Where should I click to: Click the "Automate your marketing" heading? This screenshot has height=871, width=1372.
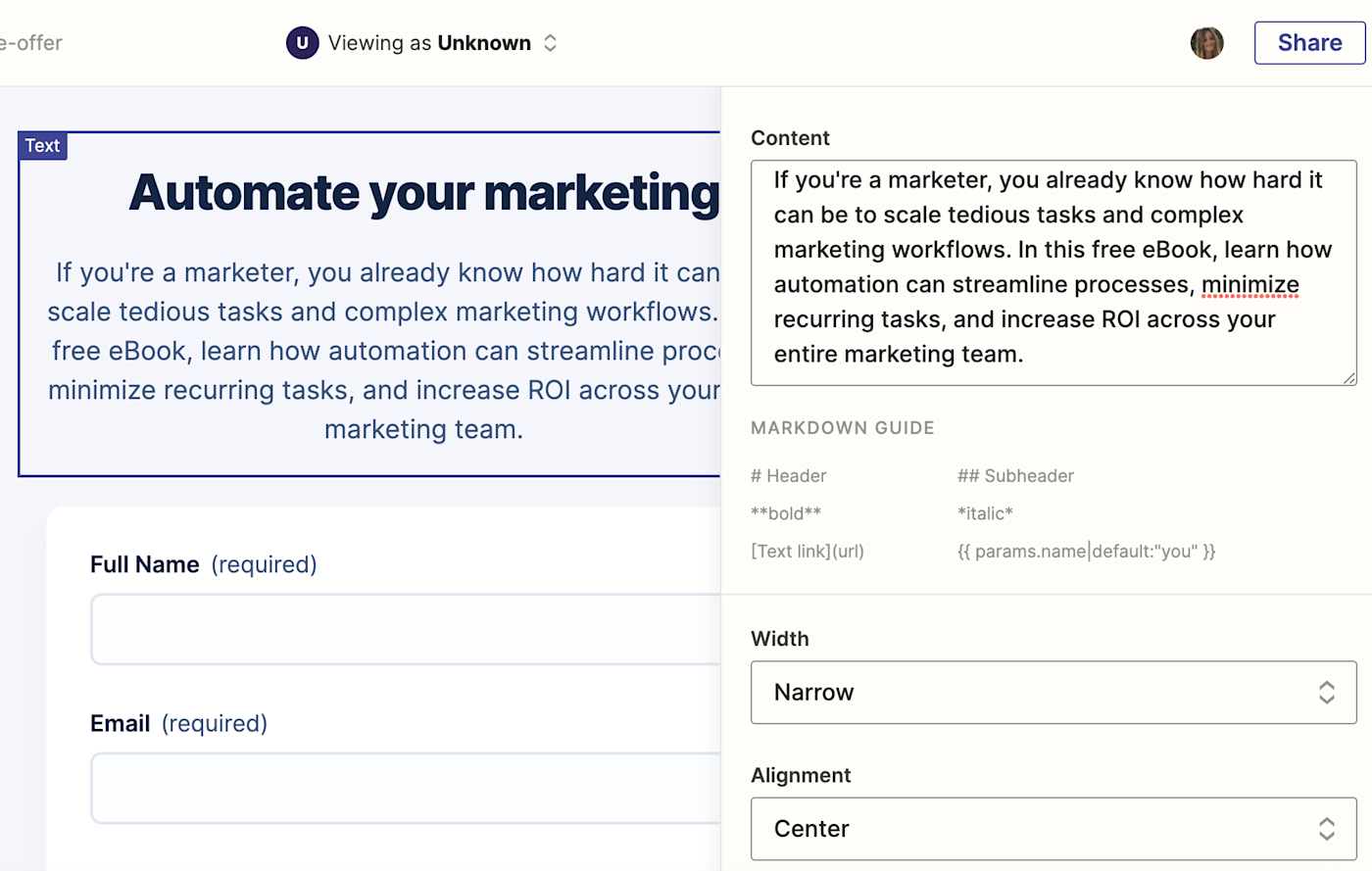pyautogui.click(x=423, y=192)
